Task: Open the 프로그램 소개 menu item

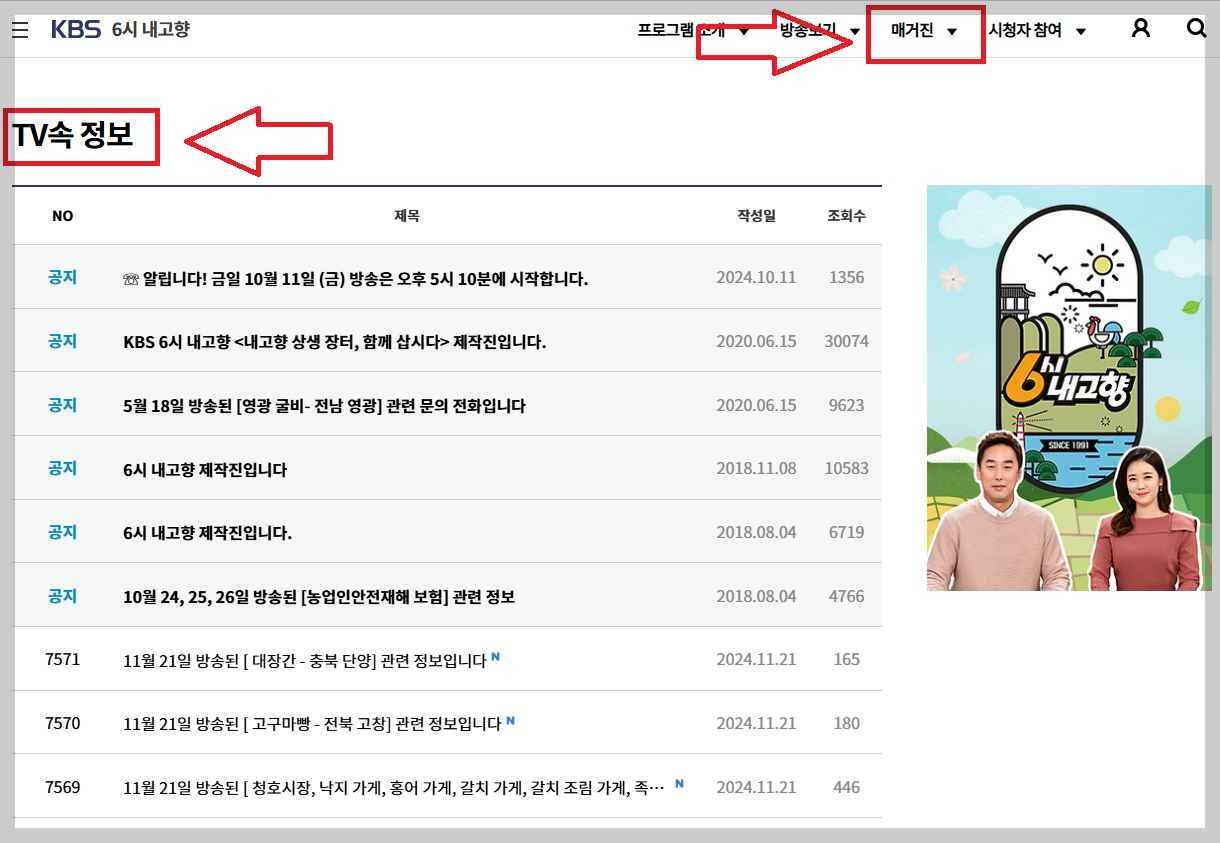Action: (680, 30)
